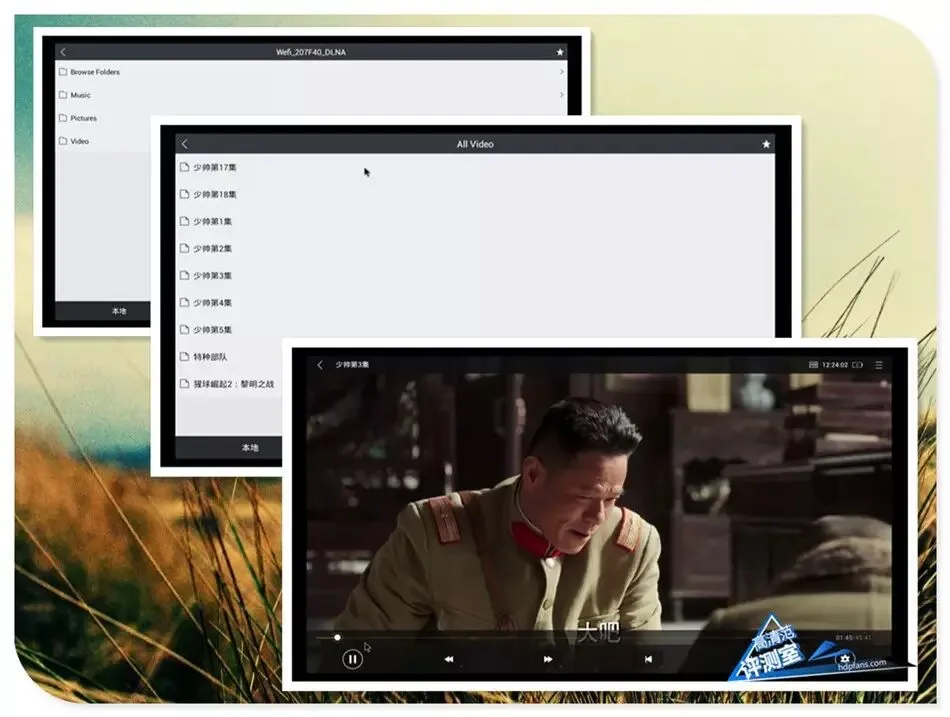The width and height of the screenshot is (950, 717).
Task: Open 少帅第18集 in All Video
Action: tap(214, 195)
